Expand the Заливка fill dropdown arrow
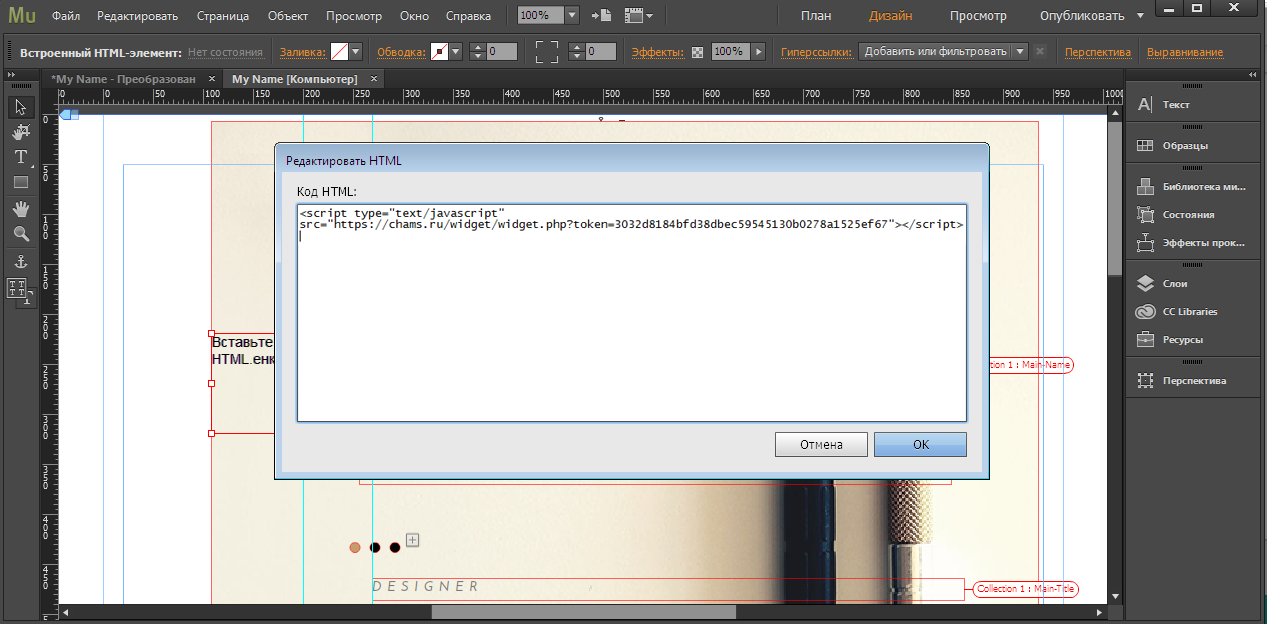The height and width of the screenshot is (624, 1267). [355, 52]
